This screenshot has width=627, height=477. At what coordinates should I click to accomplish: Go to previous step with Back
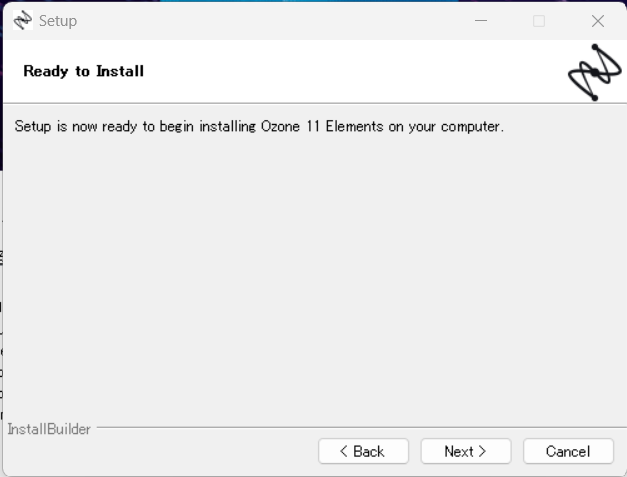(x=363, y=451)
